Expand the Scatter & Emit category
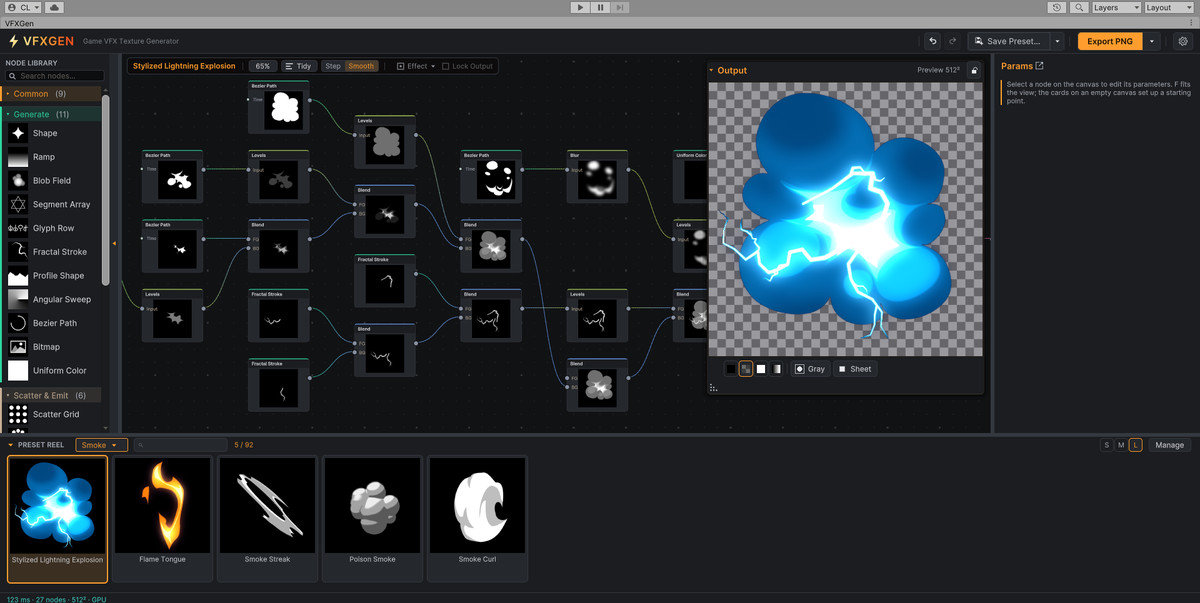 point(50,395)
